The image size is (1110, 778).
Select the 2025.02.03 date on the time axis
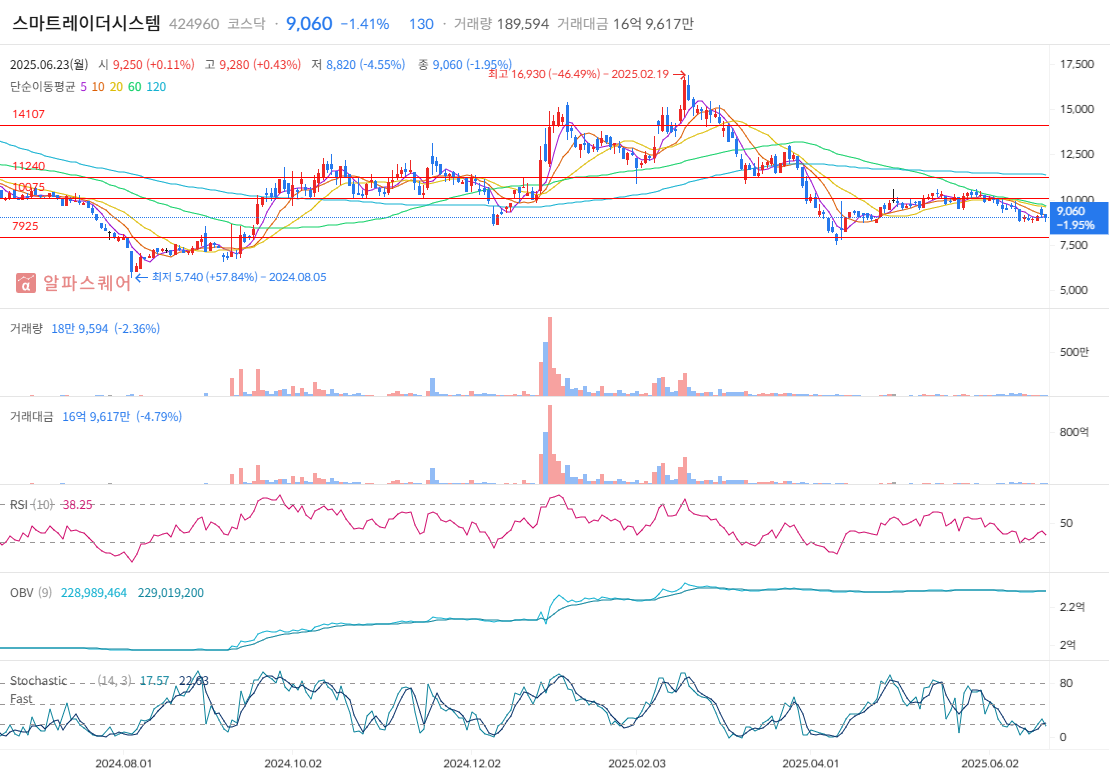pos(637,764)
